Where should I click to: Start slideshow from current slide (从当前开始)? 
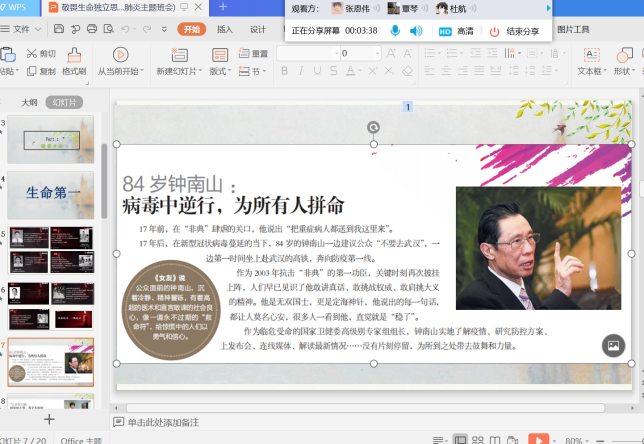[x=120, y=58]
